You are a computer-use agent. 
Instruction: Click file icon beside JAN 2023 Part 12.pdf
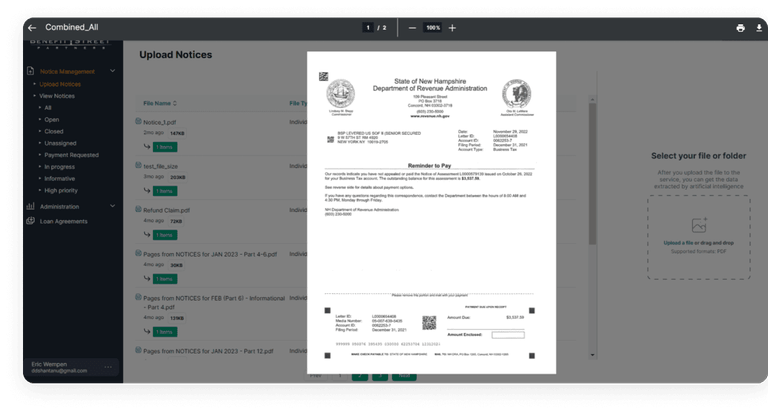(139, 350)
